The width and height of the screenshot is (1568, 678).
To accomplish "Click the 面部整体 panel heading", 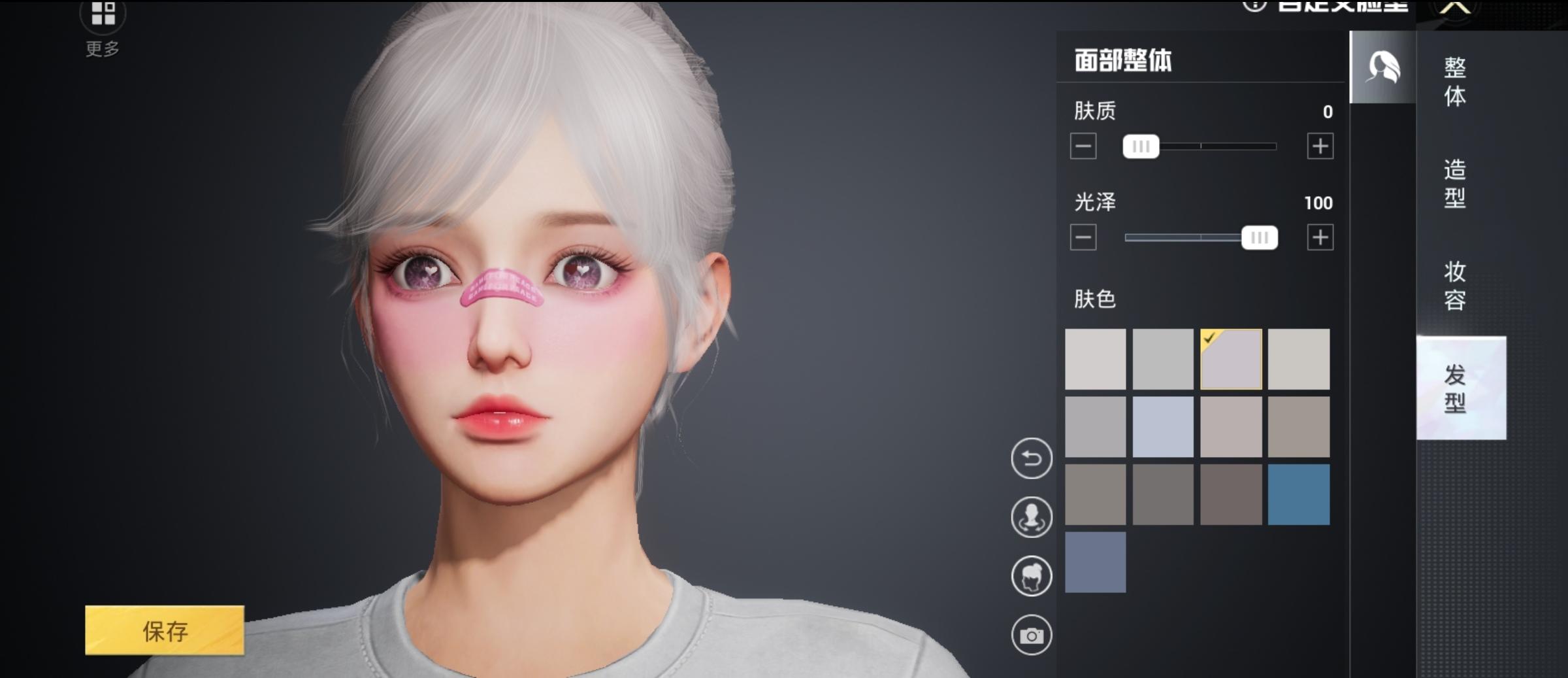I will tap(1123, 60).
